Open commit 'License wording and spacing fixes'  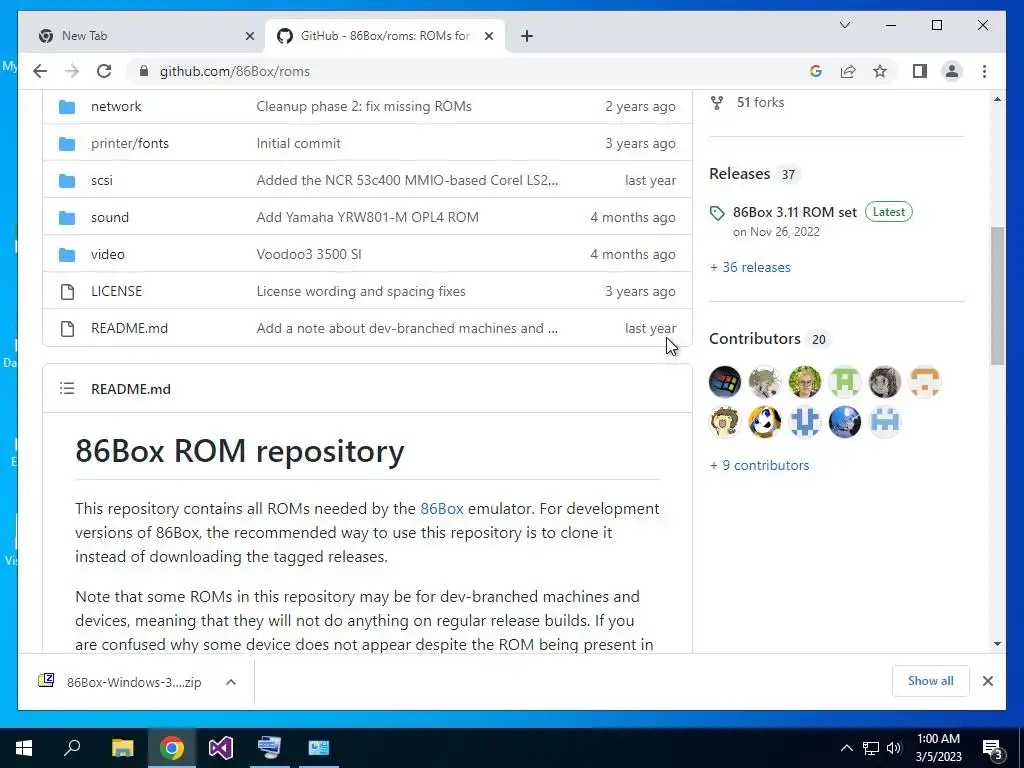coord(361,291)
